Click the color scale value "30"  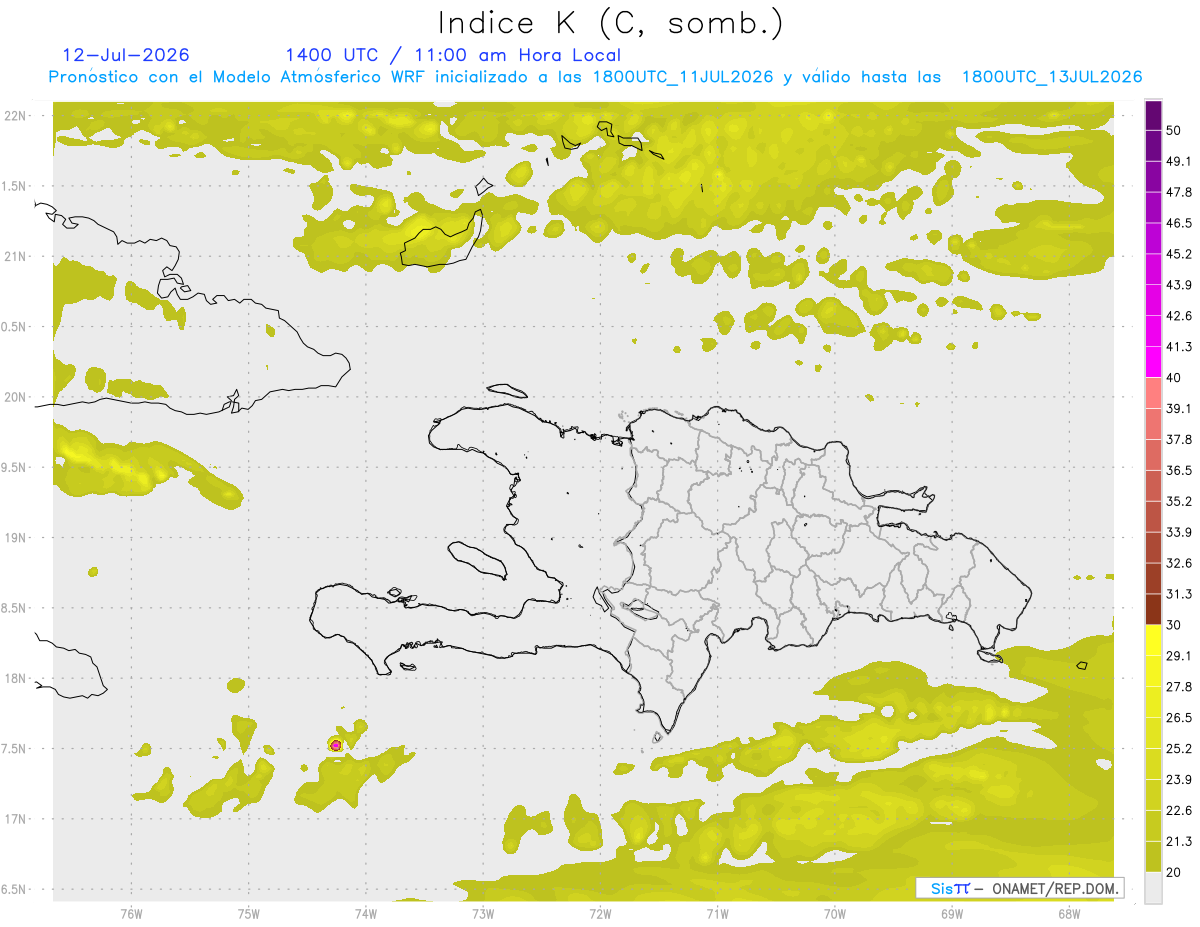tap(1174, 625)
